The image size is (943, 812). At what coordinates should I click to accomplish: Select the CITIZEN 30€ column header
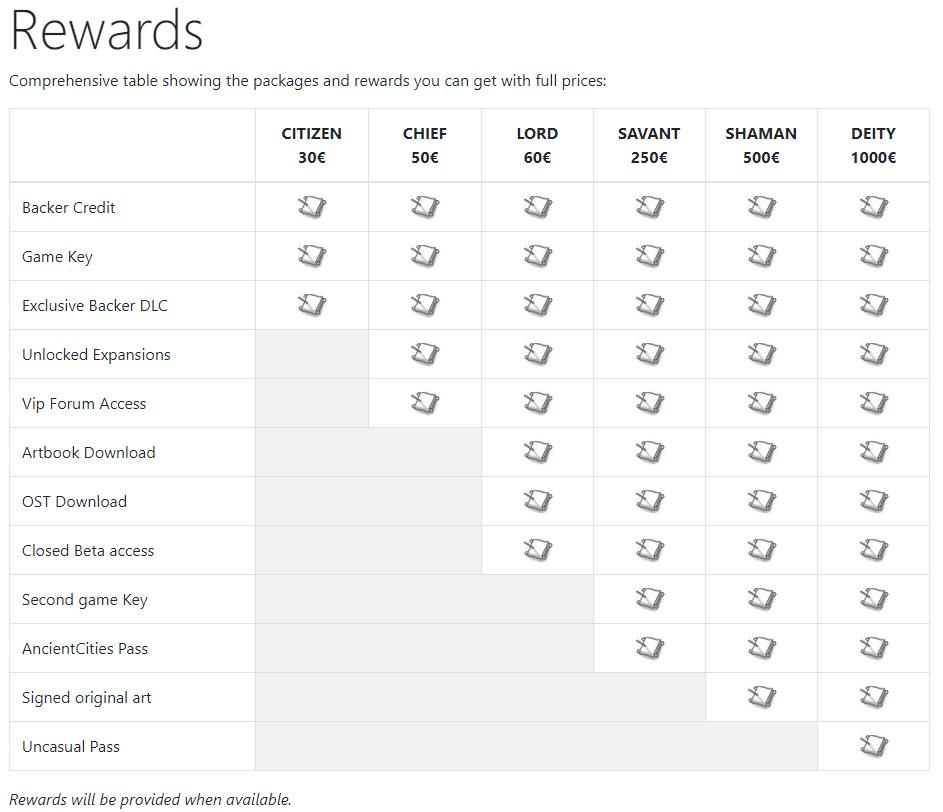tap(312, 146)
